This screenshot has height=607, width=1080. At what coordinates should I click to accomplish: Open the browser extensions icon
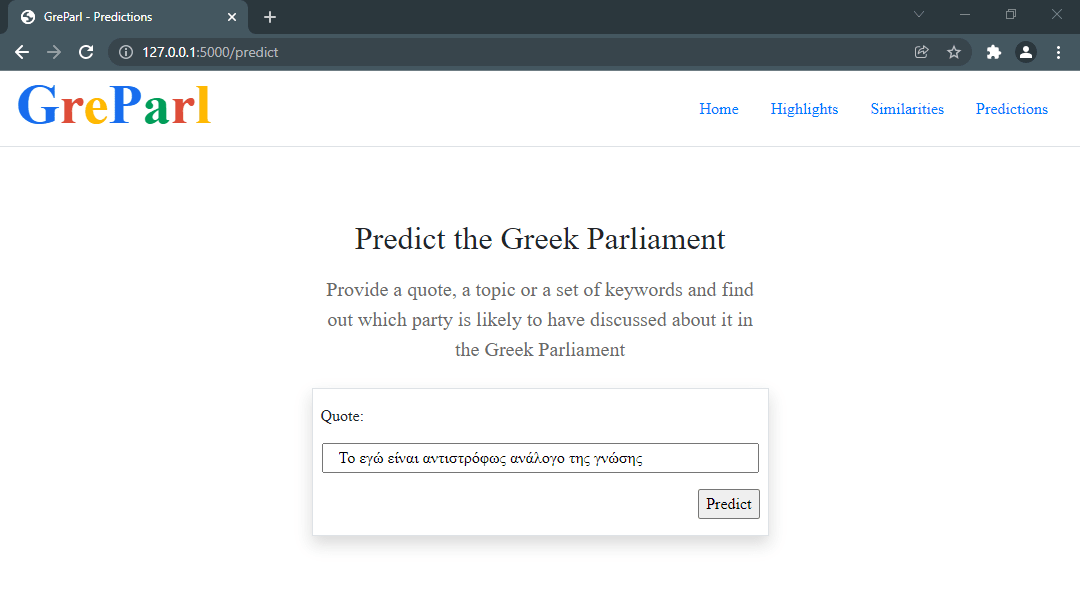993,52
